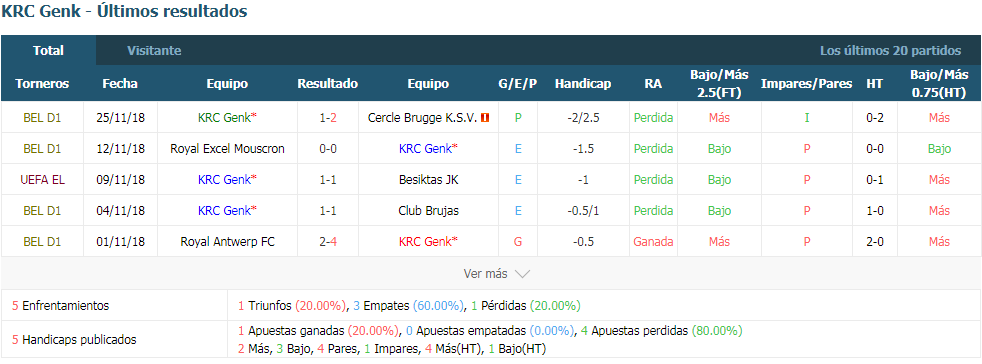Viewport: 982px width, 364px height.
Task: Click the Handicap column header
Action: point(582,83)
